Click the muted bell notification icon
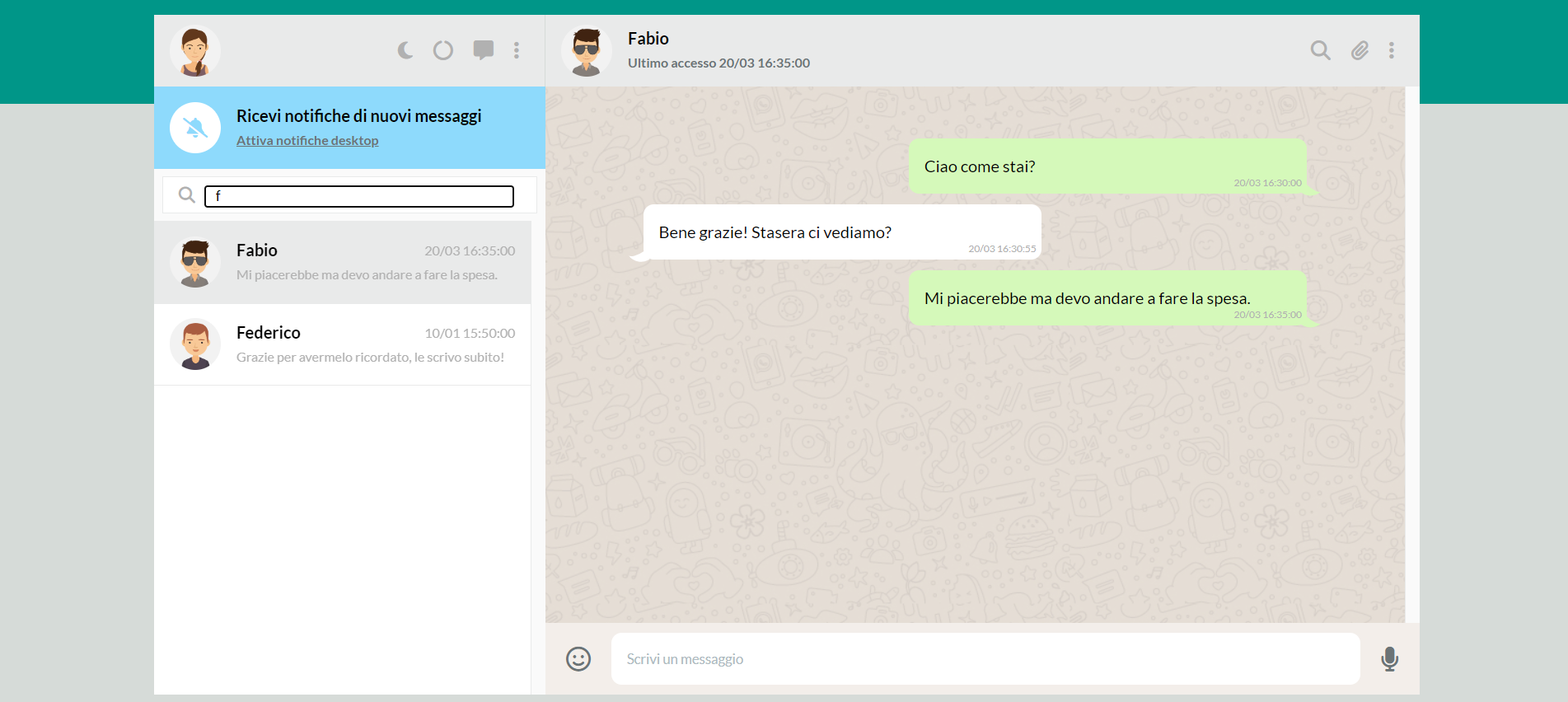Image resolution: width=1568 pixels, height=702 pixels. coord(195,128)
